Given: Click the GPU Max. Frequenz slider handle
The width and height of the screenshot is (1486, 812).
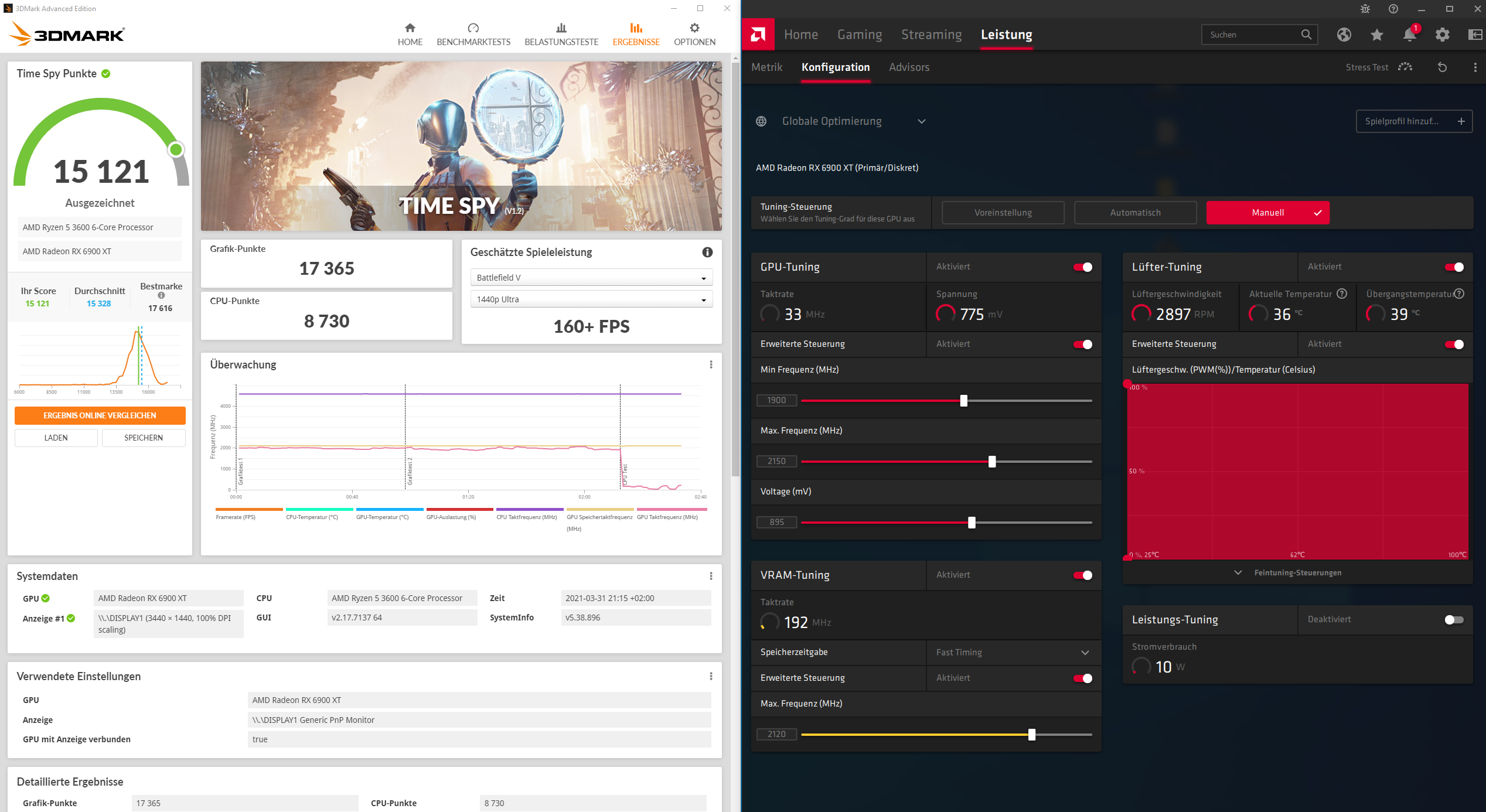Looking at the screenshot, I should (x=991, y=462).
